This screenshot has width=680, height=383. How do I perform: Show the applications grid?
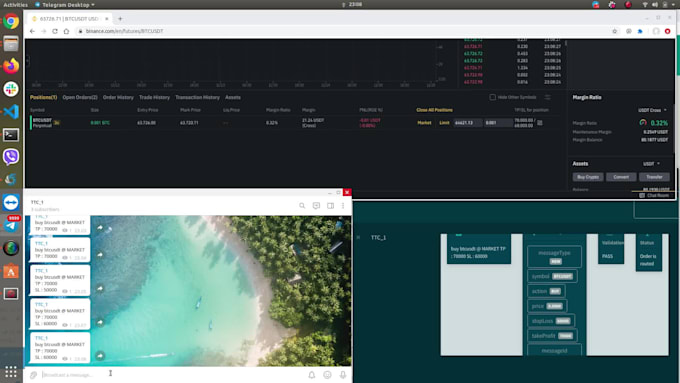pyautogui.click(x=11, y=372)
